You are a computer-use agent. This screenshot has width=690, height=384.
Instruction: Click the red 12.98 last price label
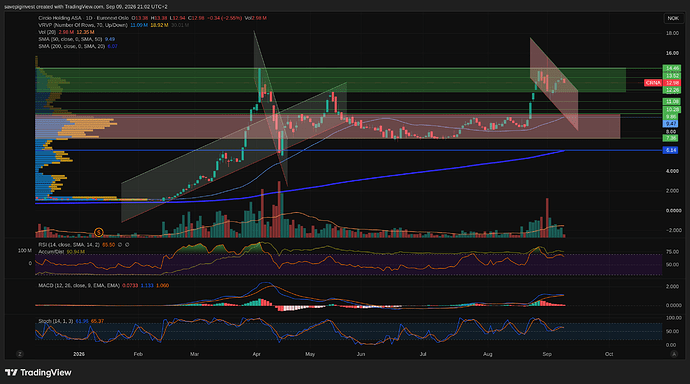(x=672, y=83)
